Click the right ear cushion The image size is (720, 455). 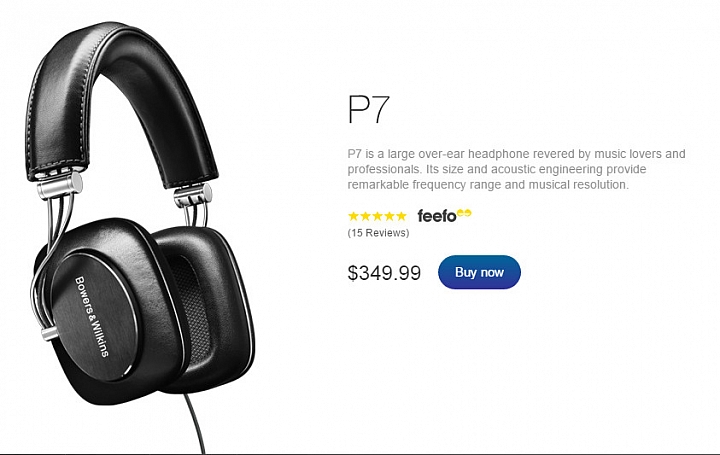tap(202, 310)
